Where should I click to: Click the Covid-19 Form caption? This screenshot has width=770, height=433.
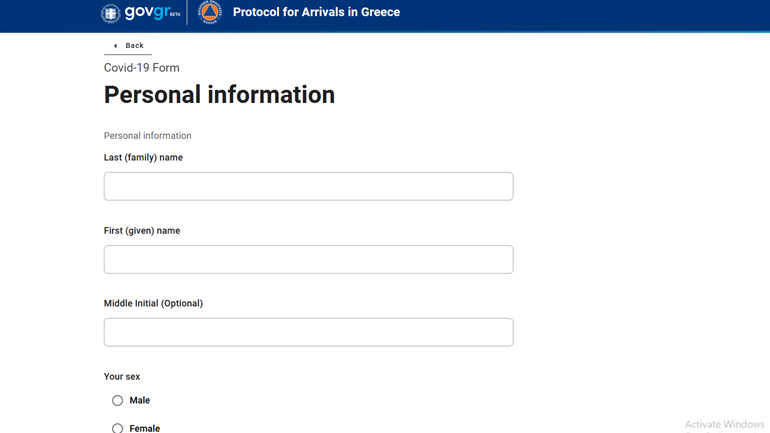pyautogui.click(x=142, y=68)
